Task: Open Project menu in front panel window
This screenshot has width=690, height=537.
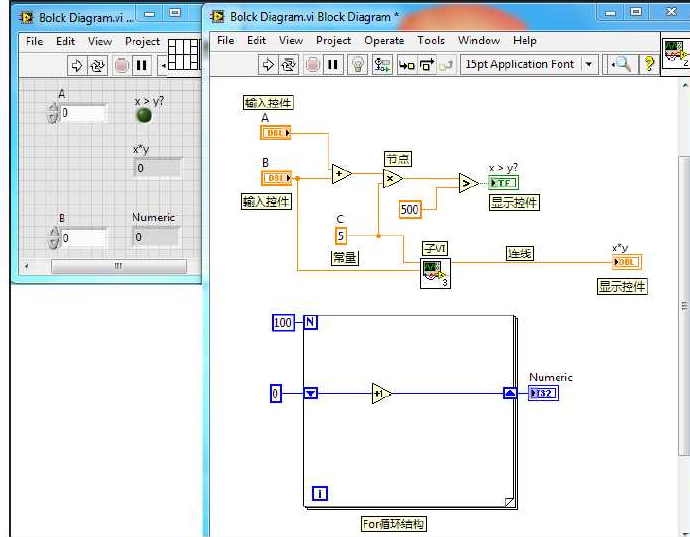Action: pos(142,41)
